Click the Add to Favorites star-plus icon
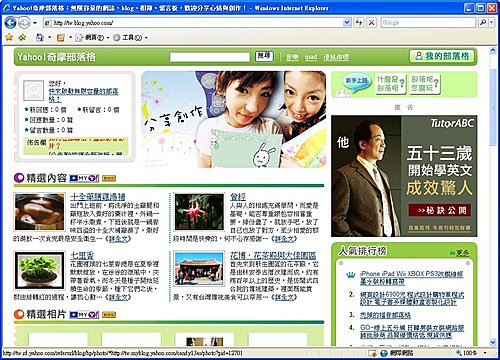The image size is (500, 360). (x=22, y=37)
